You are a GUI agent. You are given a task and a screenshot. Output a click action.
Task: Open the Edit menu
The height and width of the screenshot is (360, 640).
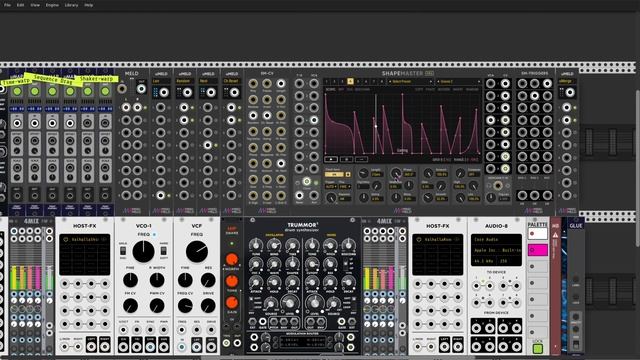tap(20, 5)
